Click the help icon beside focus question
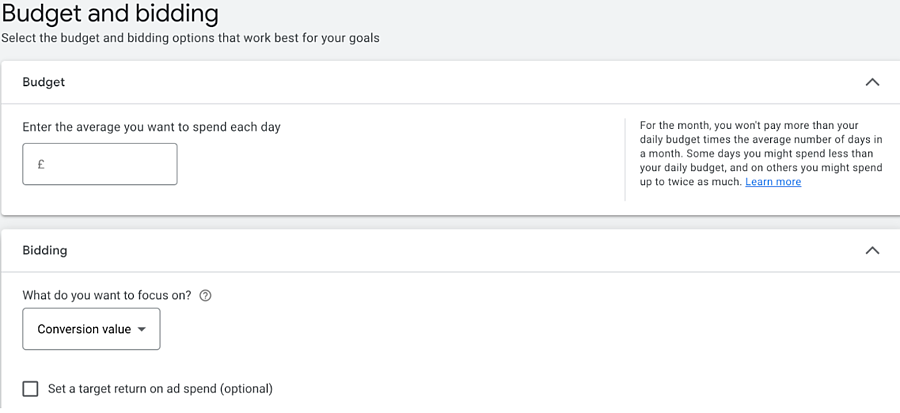 (206, 296)
